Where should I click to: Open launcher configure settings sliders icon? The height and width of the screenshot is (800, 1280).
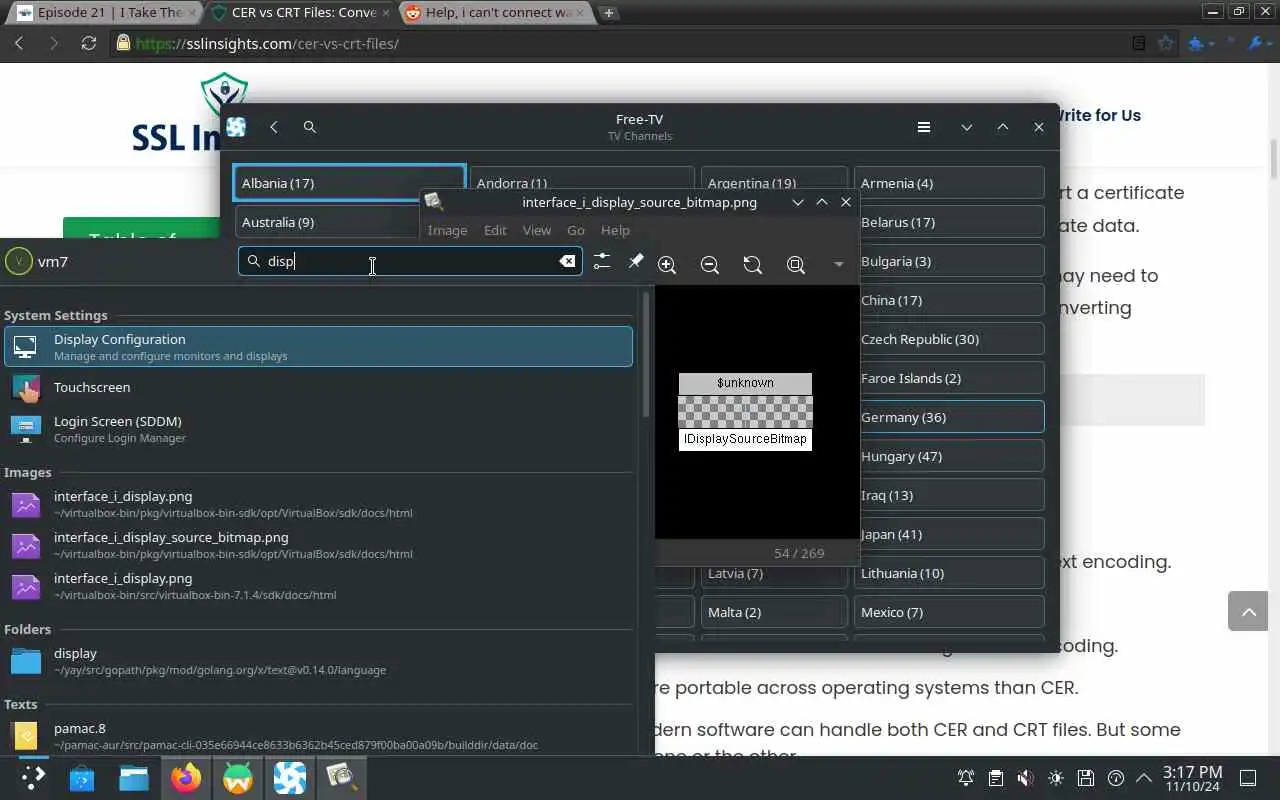point(601,261)
